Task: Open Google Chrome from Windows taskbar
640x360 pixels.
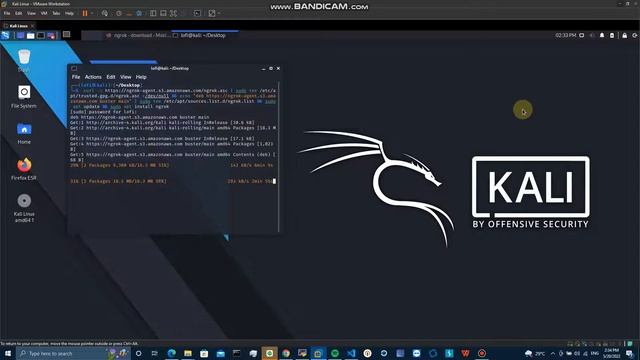Action: pyautogui.click(x=286, y=353)
